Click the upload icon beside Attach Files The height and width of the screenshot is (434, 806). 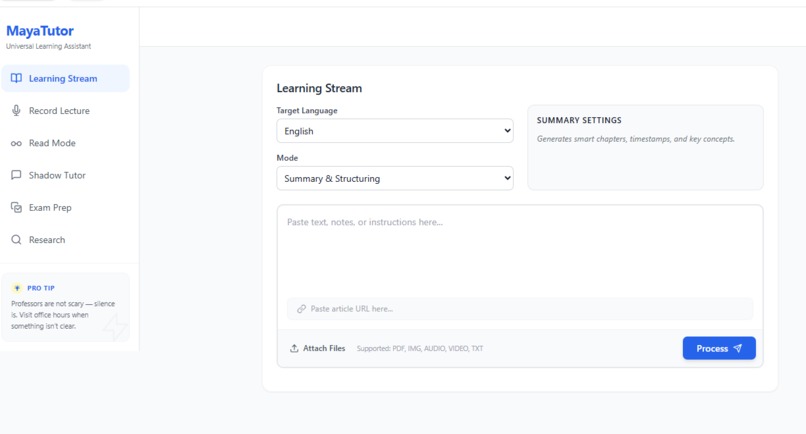tap(294, 348)
